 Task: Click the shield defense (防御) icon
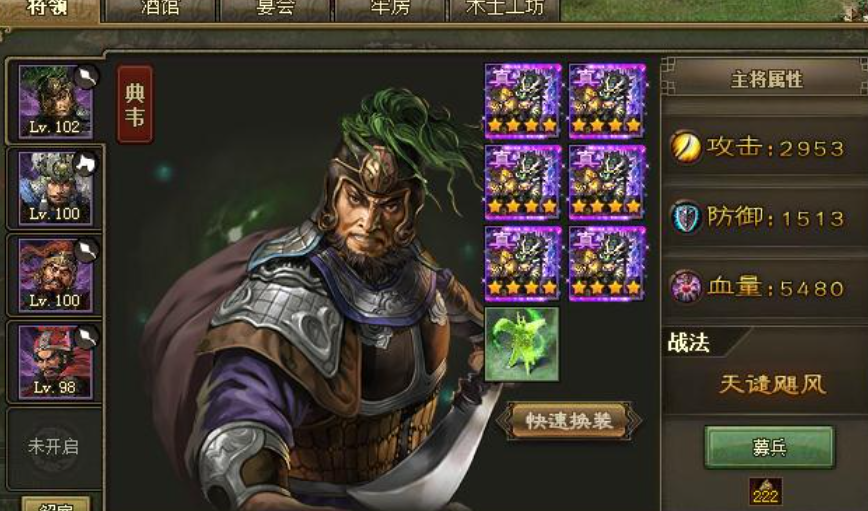[x=685, y=217]
